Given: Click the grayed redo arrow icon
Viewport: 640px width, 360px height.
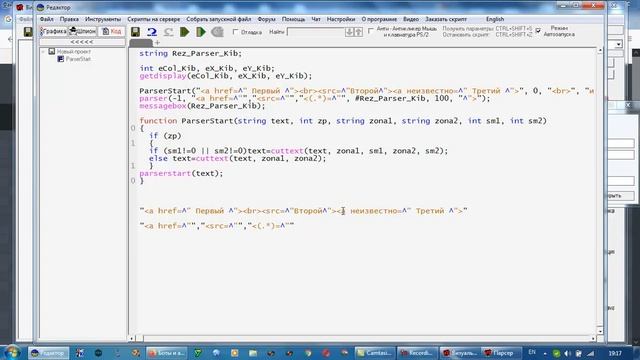Looking at the screenshot, I should [168, 32].
